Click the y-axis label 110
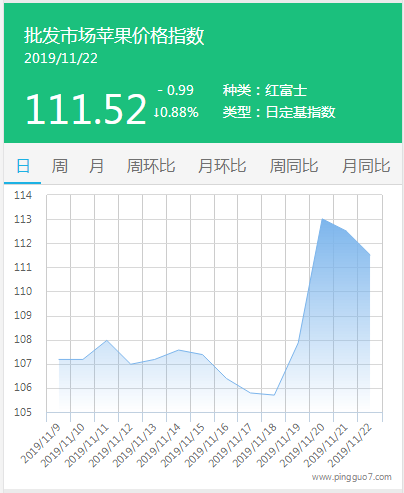The width and height of the screenshot is (404, 493). coord(23,291)
